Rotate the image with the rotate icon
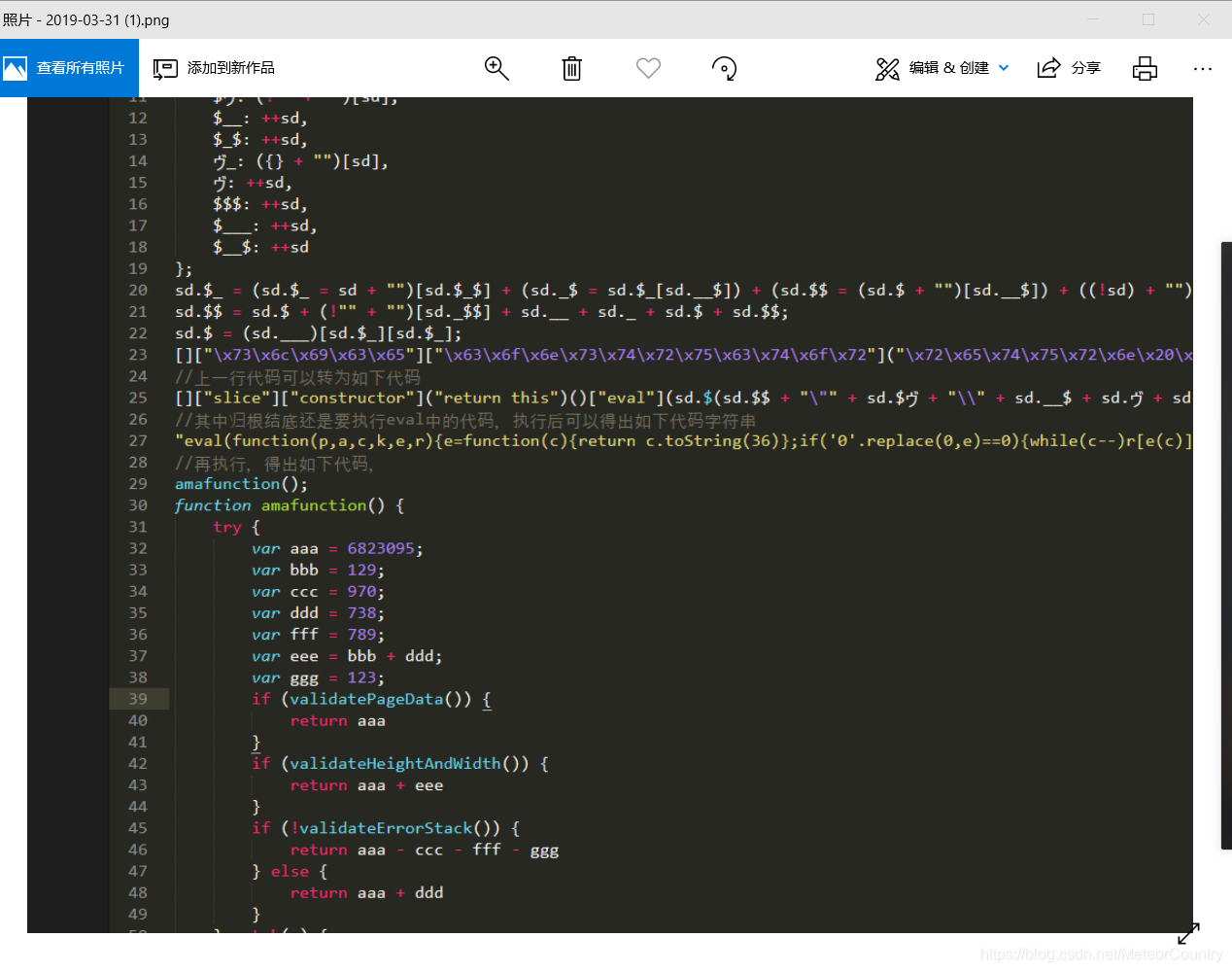Screen dimensions: 1232x972 click(724, 68)
